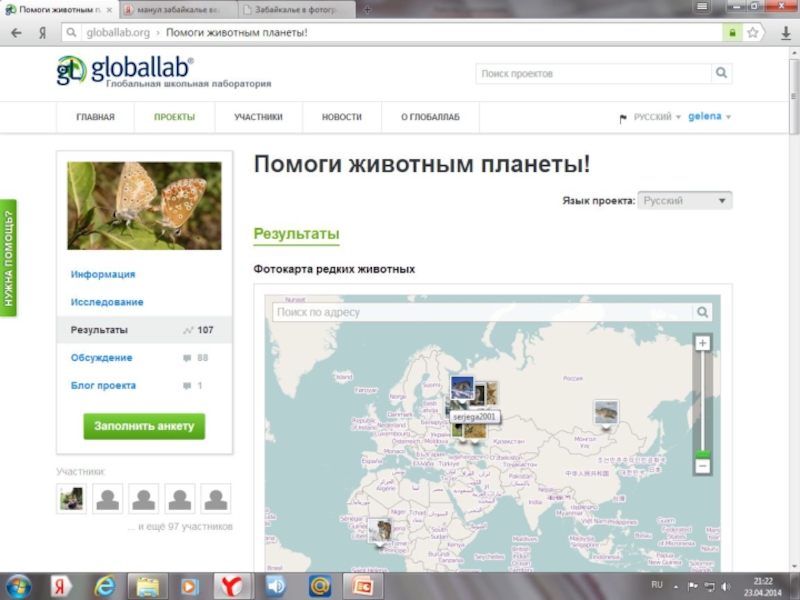800x600 pixels.
Task: Click the Windows Start button
Action: 20,584
